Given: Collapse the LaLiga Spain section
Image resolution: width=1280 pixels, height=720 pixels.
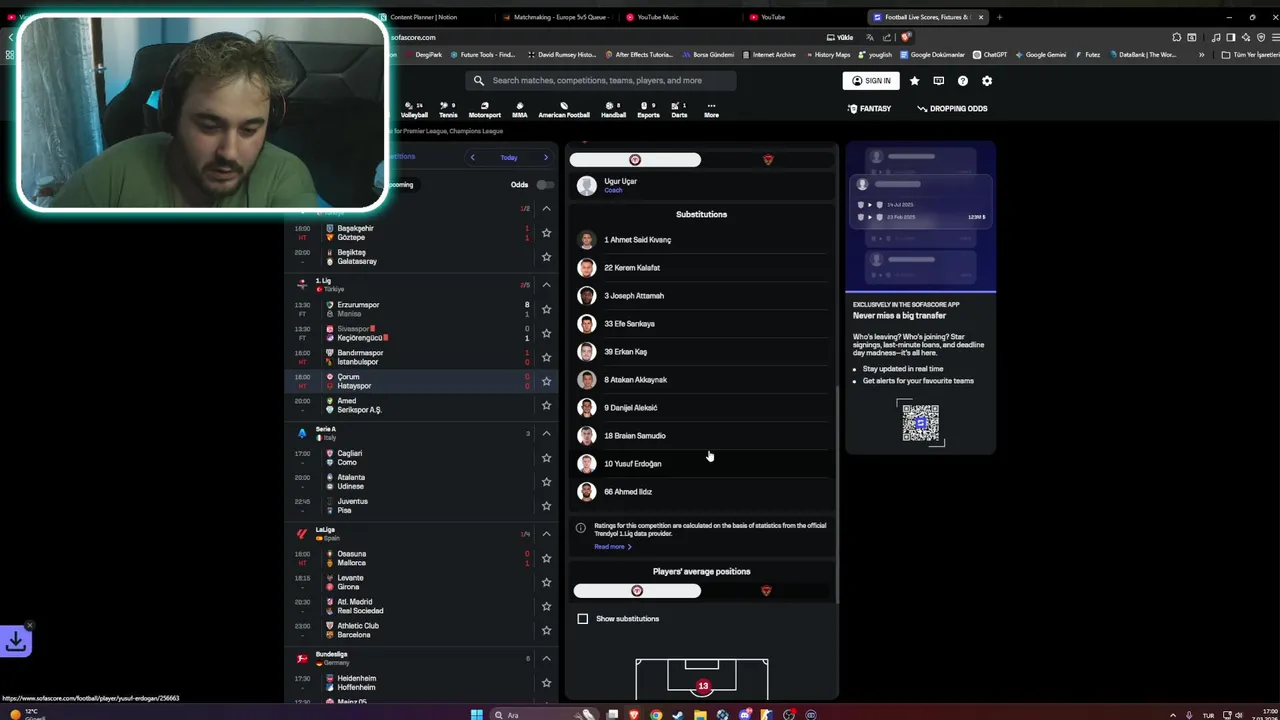Looking at the screenshot, I should pos(546,534).
